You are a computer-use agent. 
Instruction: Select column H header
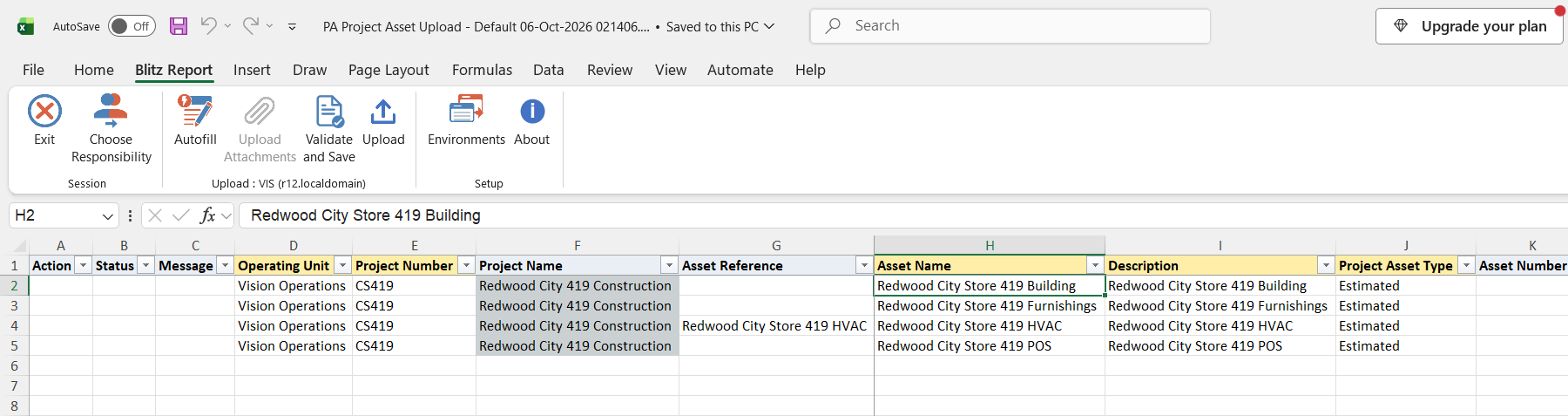click(x=990, y=245)
